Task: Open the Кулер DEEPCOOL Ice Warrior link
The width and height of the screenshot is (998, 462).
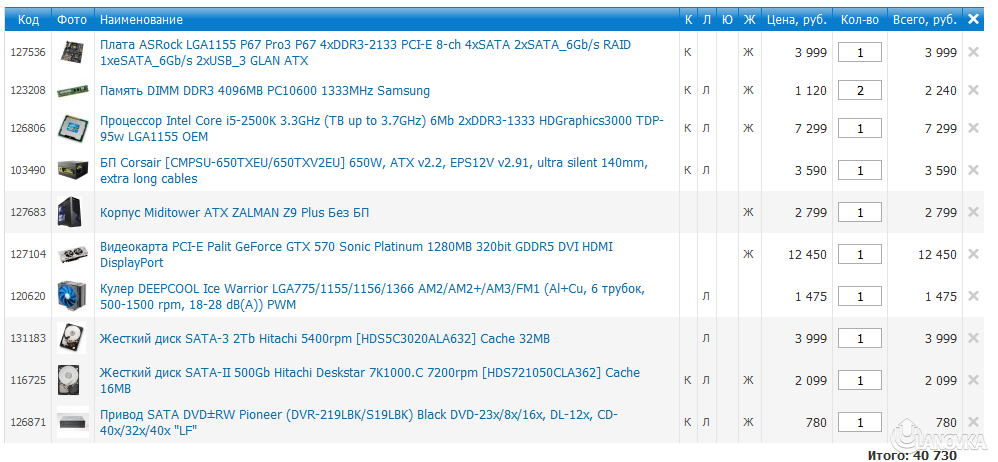Action: [372, 297]
